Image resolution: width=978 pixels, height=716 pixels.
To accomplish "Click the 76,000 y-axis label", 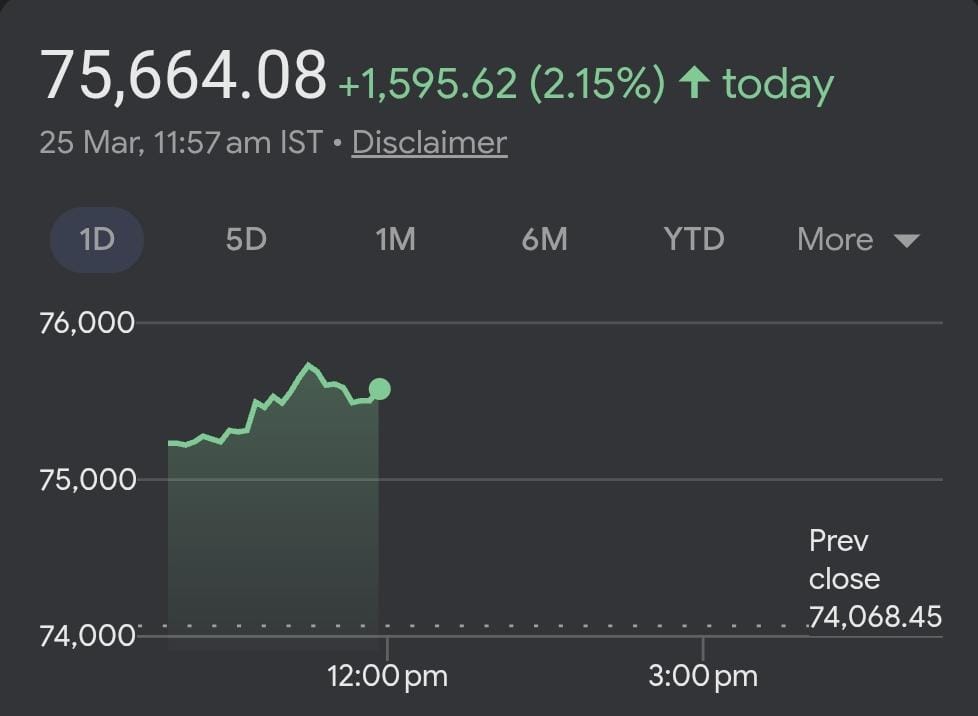I will pyautogui.click(x=86, y=323).
